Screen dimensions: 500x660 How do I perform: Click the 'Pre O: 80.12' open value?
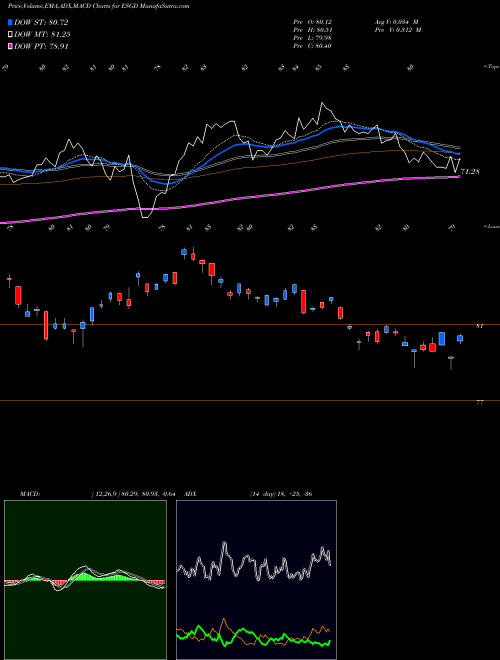click(313, 22)
